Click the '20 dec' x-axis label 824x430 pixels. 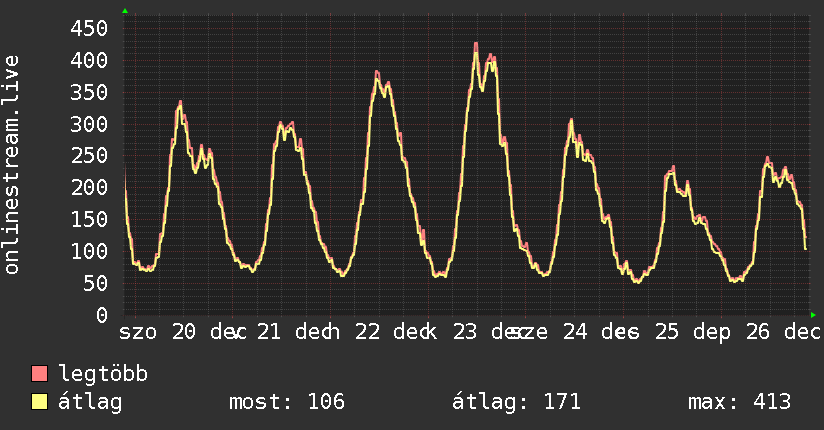click(209, 332)
